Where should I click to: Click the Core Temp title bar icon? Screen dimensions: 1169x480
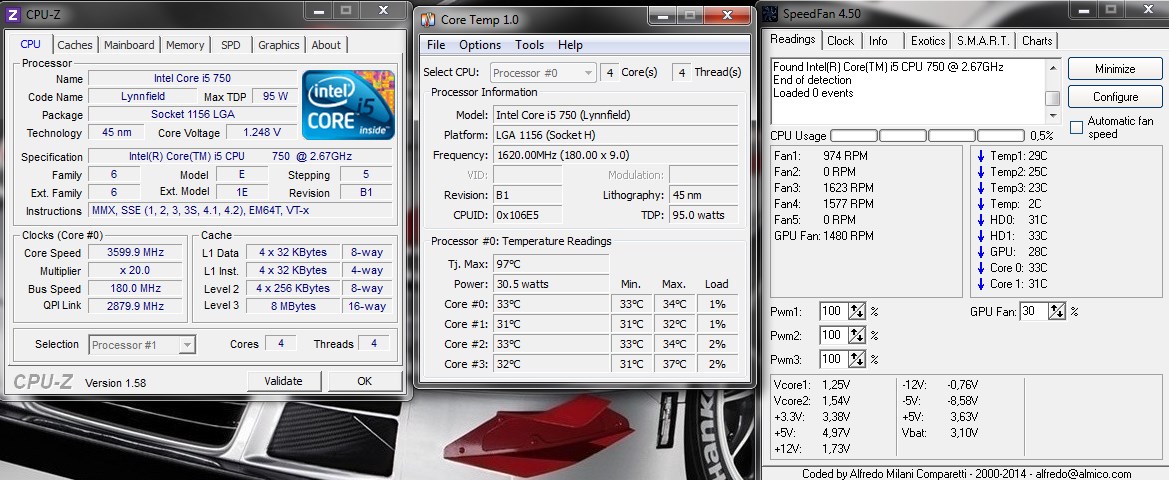tap(428, 19)
